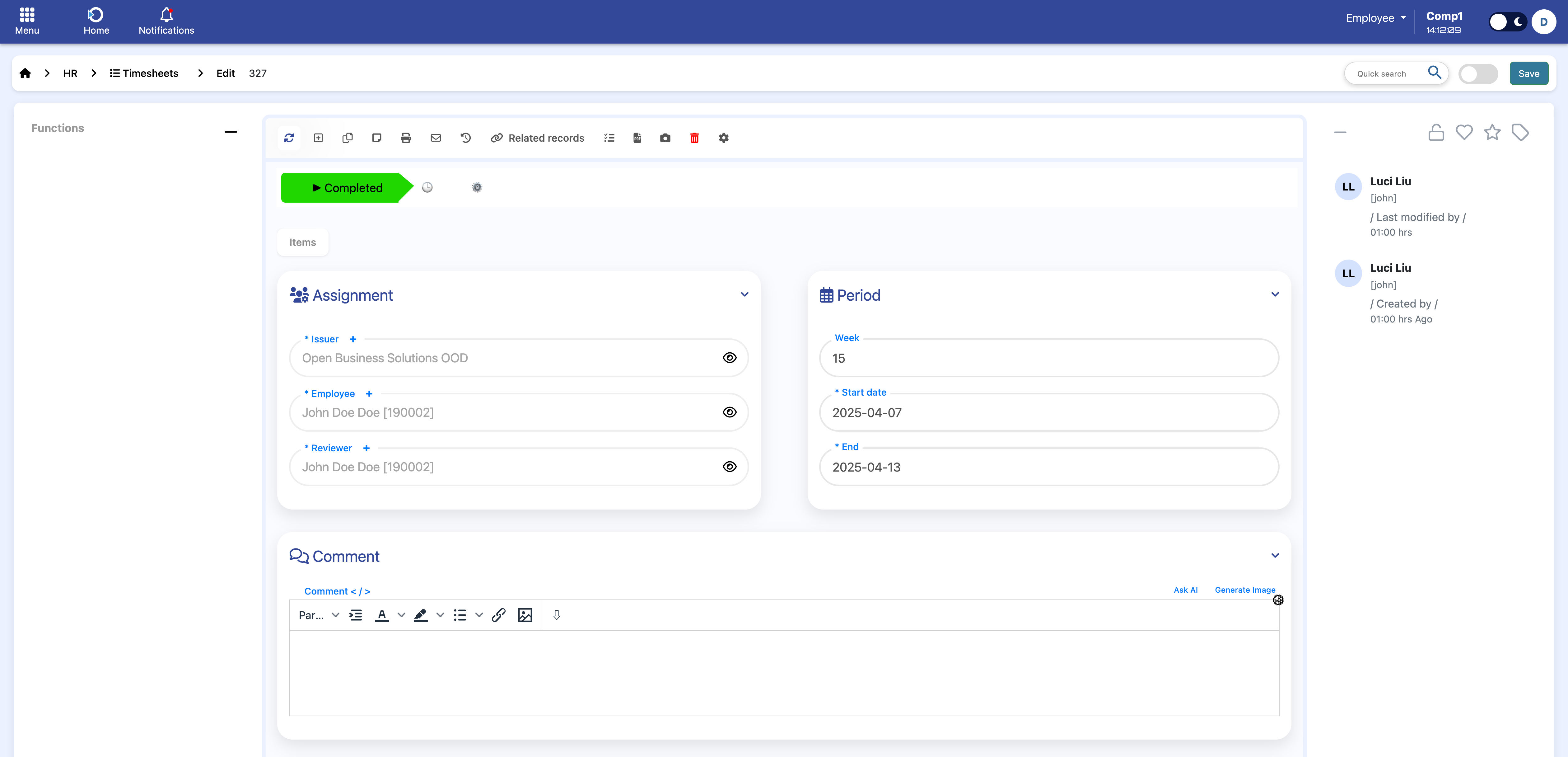
Task: Insert link in comment editor
Action: tap(498, 615)
